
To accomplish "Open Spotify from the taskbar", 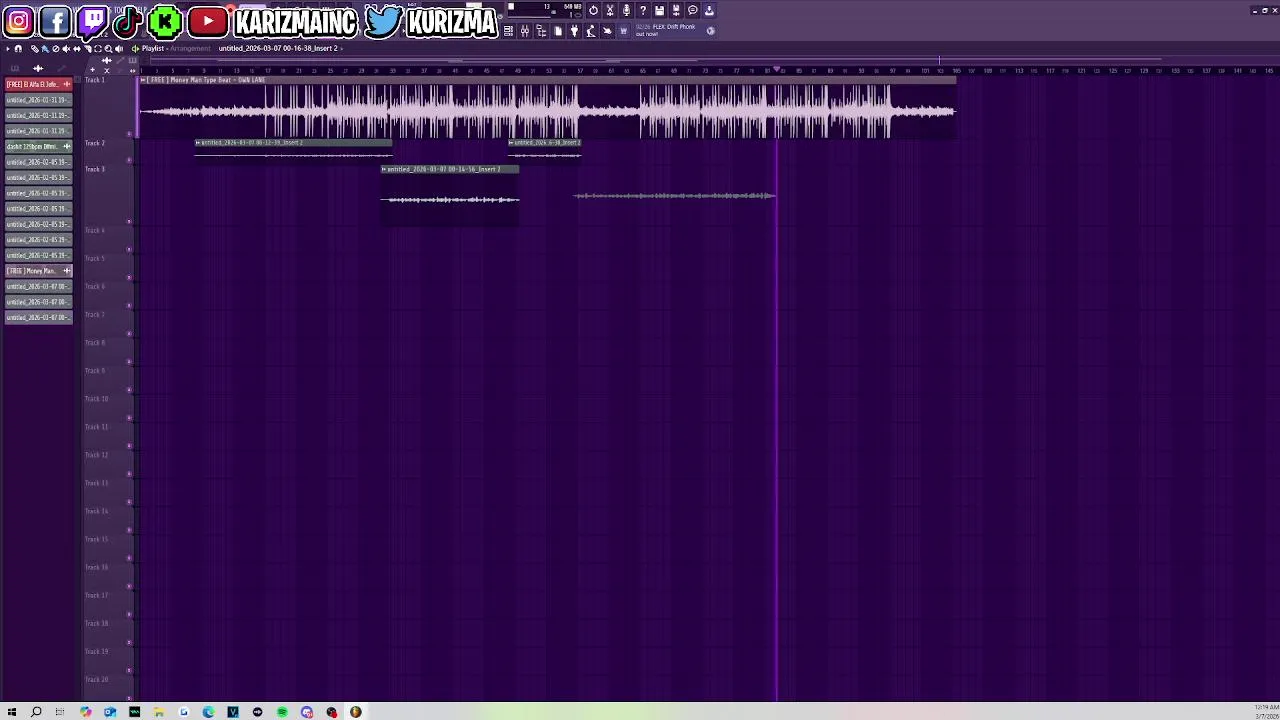I will point(282,712).
